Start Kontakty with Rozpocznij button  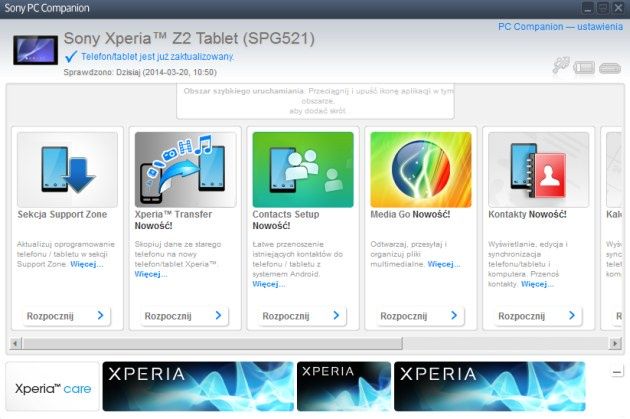pyautogui.click(x=537, y=316)
